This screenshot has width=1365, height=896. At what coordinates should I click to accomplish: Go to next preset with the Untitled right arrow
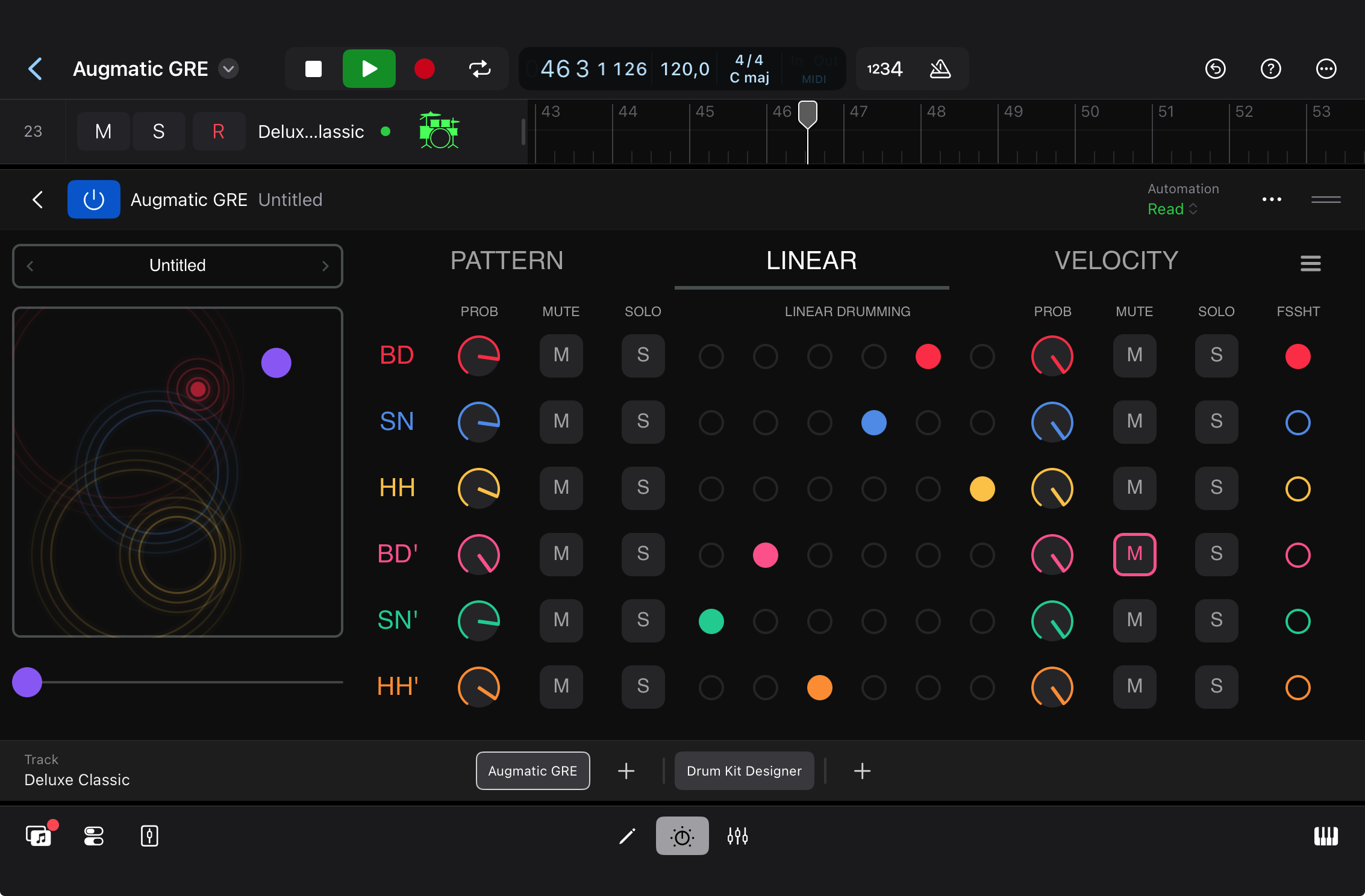[326, 266]
